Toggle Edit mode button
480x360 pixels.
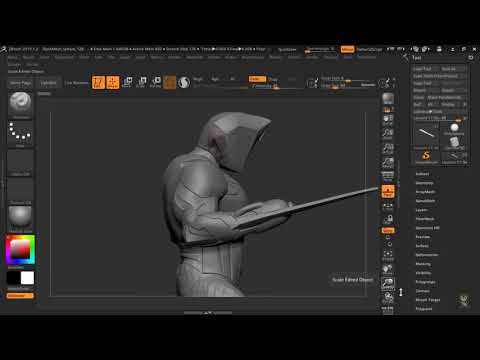tap(98, 82)
